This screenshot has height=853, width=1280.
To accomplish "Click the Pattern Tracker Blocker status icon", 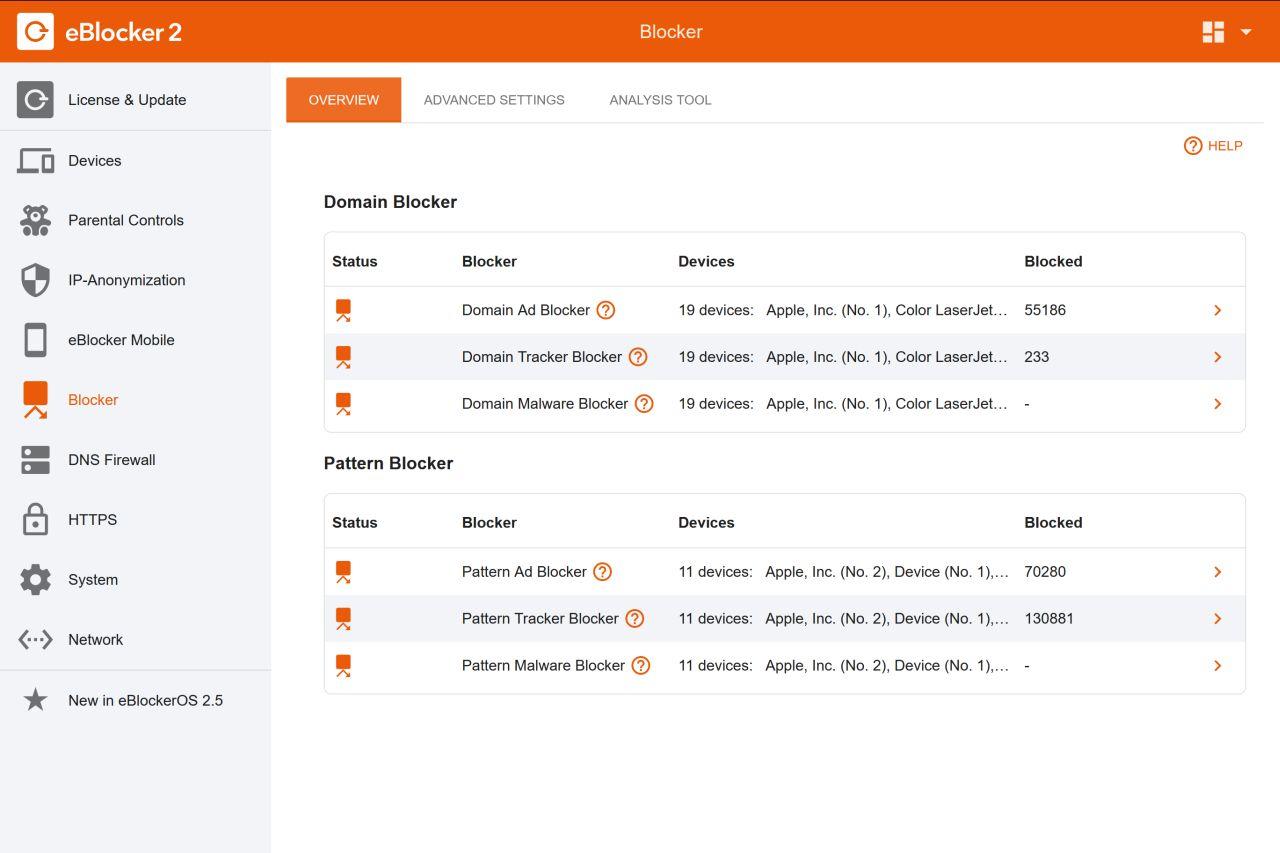I will pos(343,619).
